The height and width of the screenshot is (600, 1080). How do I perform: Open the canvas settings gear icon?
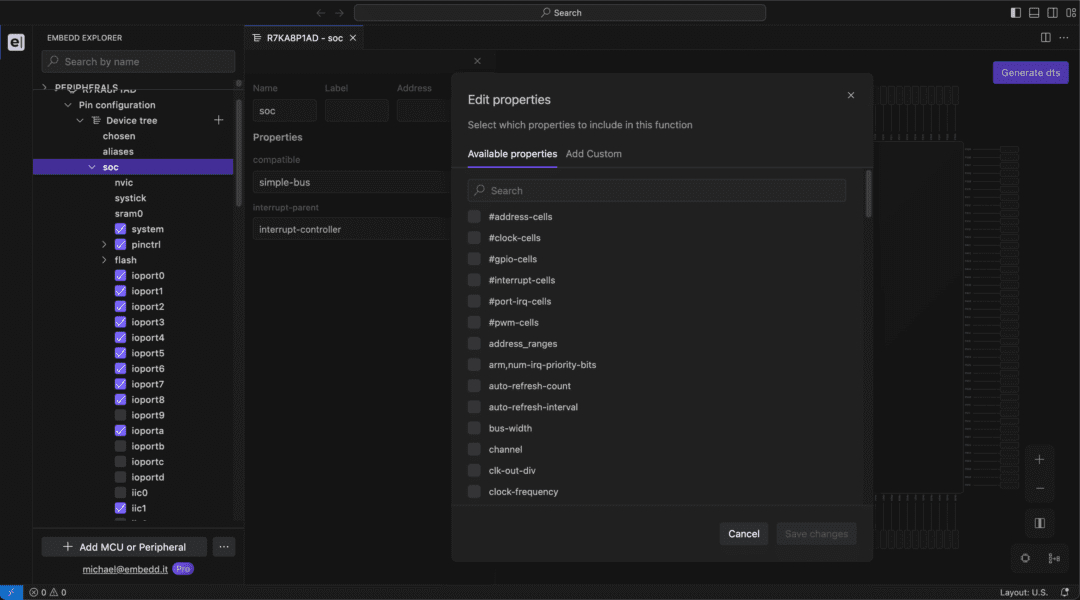click(1024, 558)
